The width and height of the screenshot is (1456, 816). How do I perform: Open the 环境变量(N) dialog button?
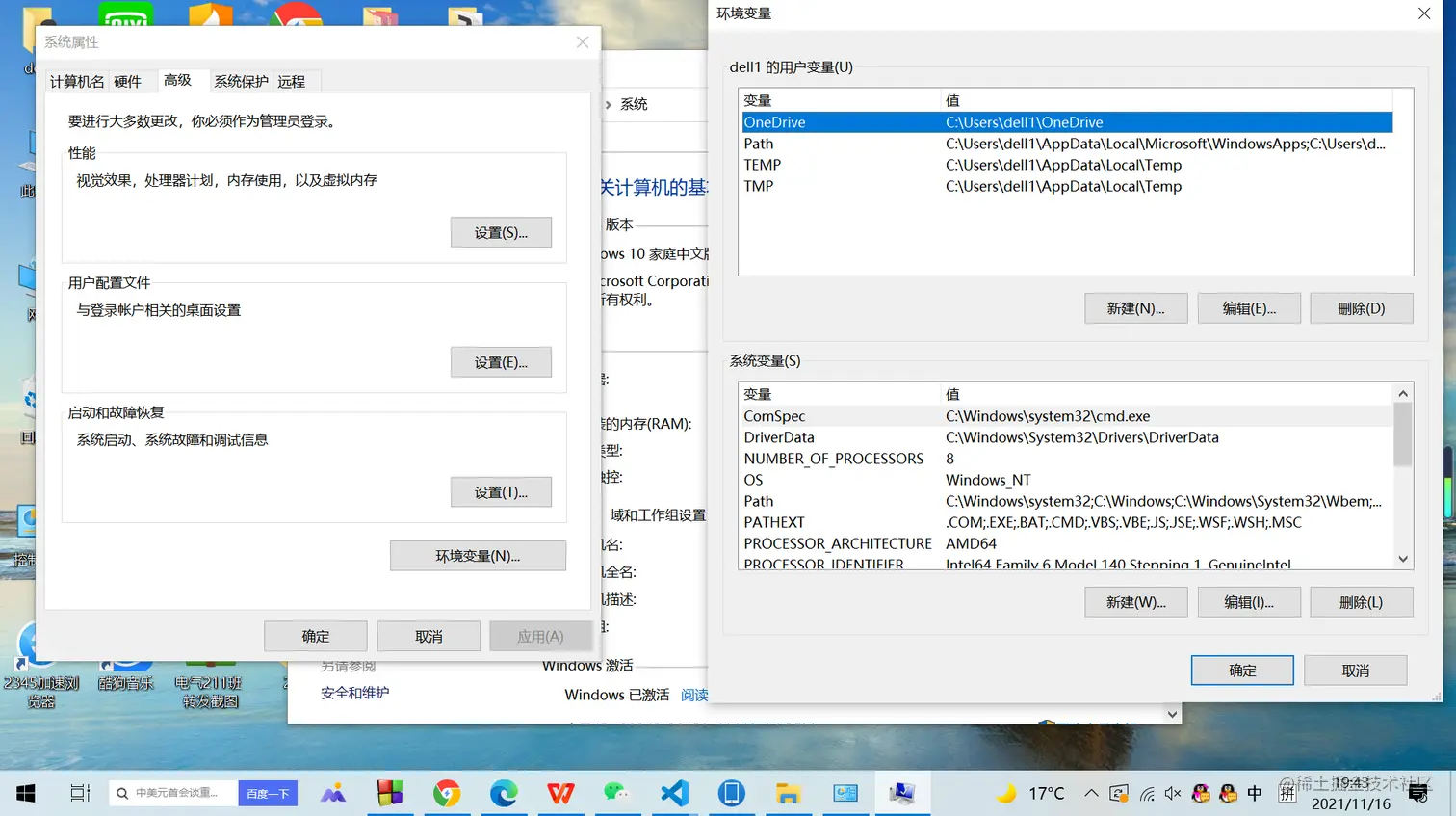[x=478, y=555]
